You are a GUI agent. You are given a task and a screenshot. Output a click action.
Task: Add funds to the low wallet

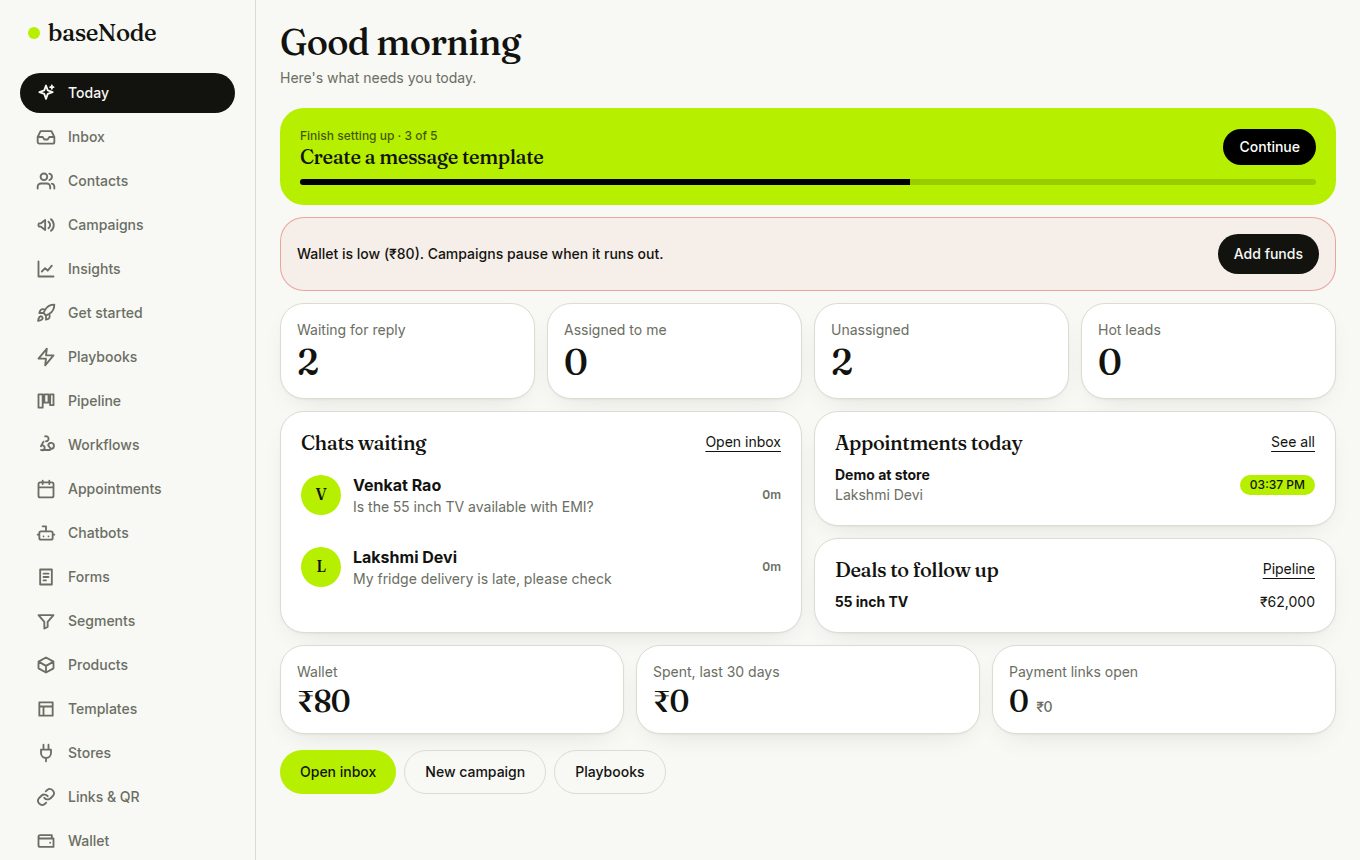(x=1268, y=254)
